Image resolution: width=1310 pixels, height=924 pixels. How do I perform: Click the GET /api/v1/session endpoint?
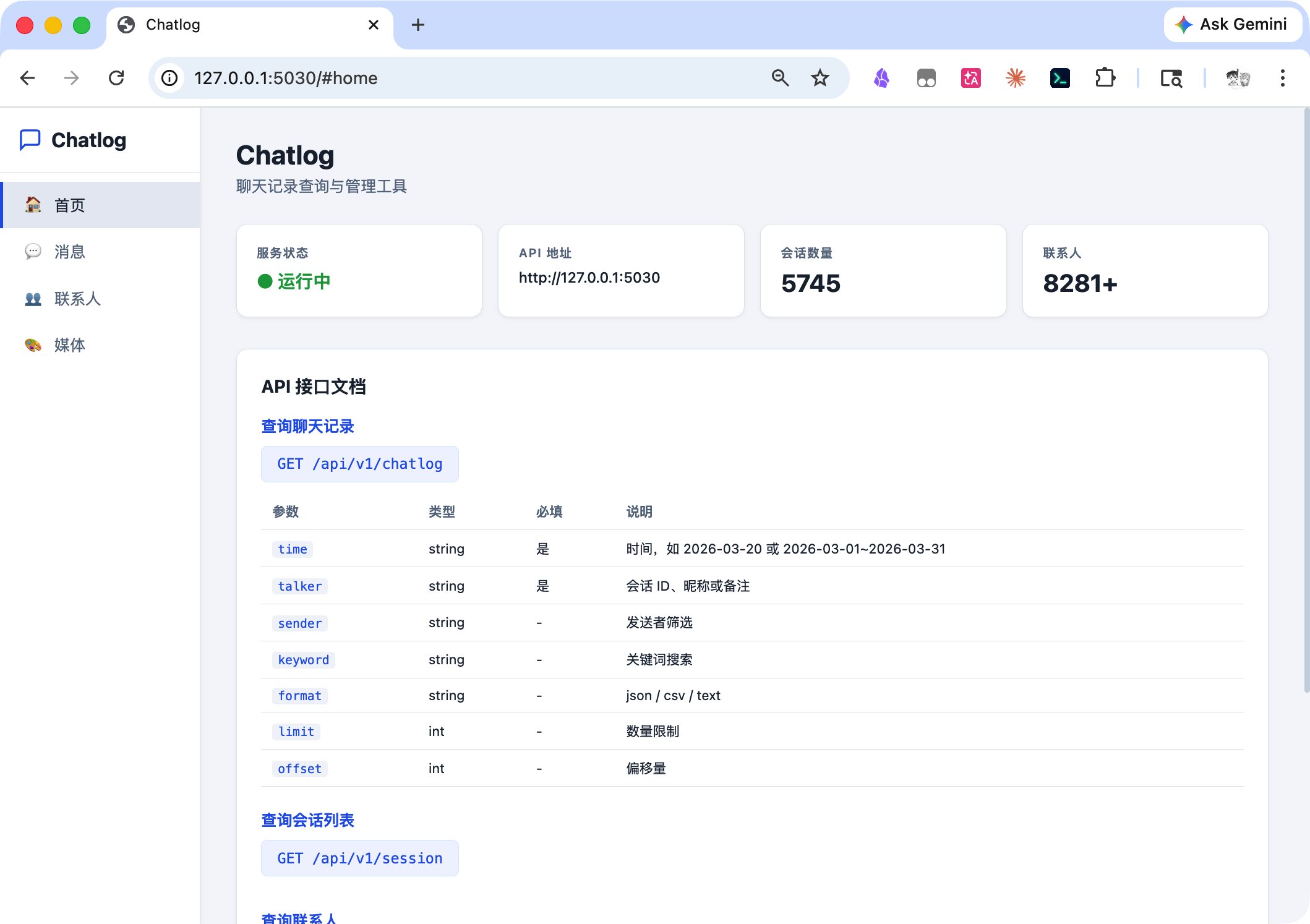(x=360, y=858)
